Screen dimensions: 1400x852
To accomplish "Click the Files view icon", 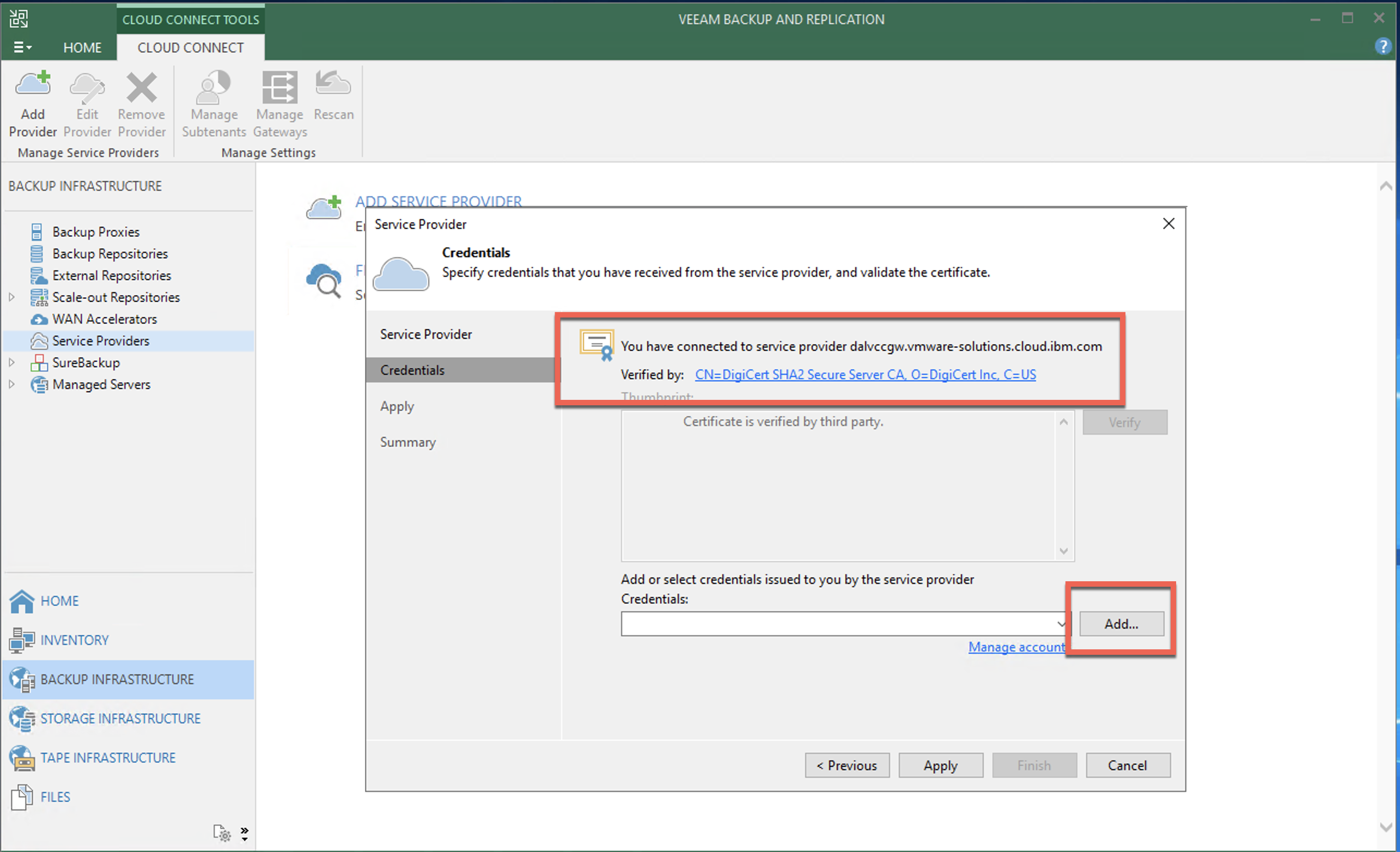I will (x=22, y=797).
